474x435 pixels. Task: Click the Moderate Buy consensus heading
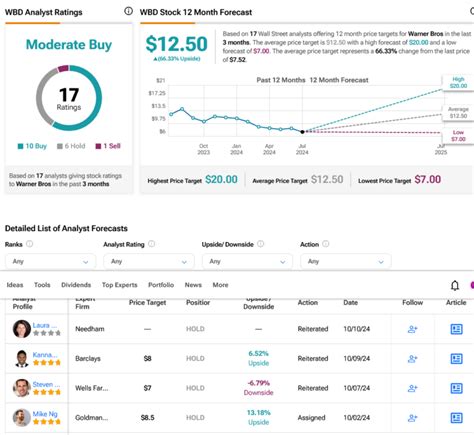(69, 45)
